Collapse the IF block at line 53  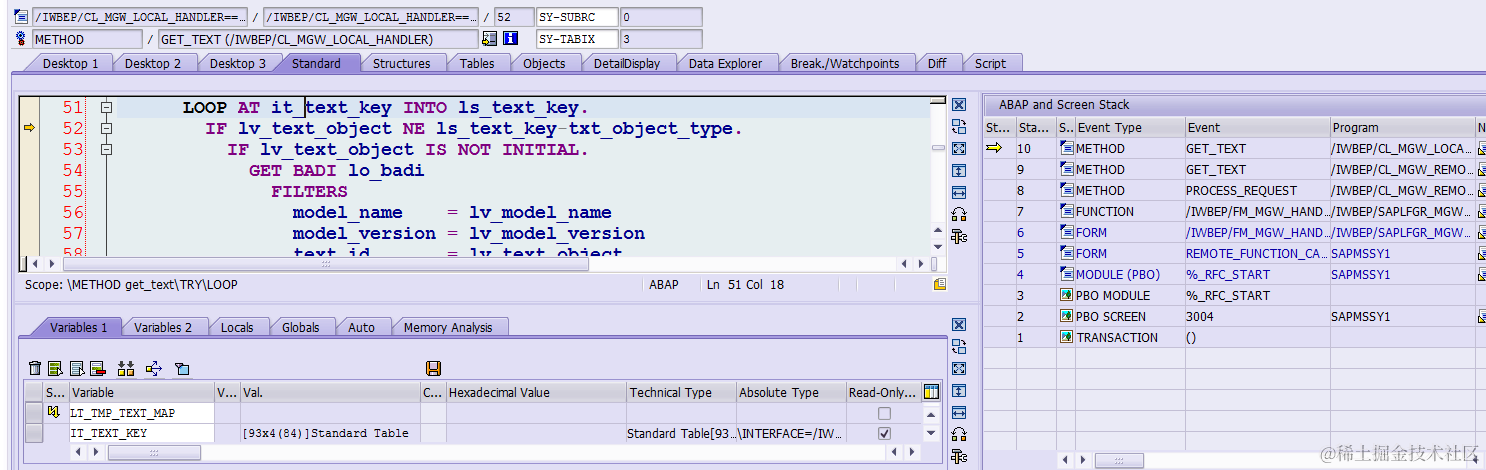(x=106, y=149)
